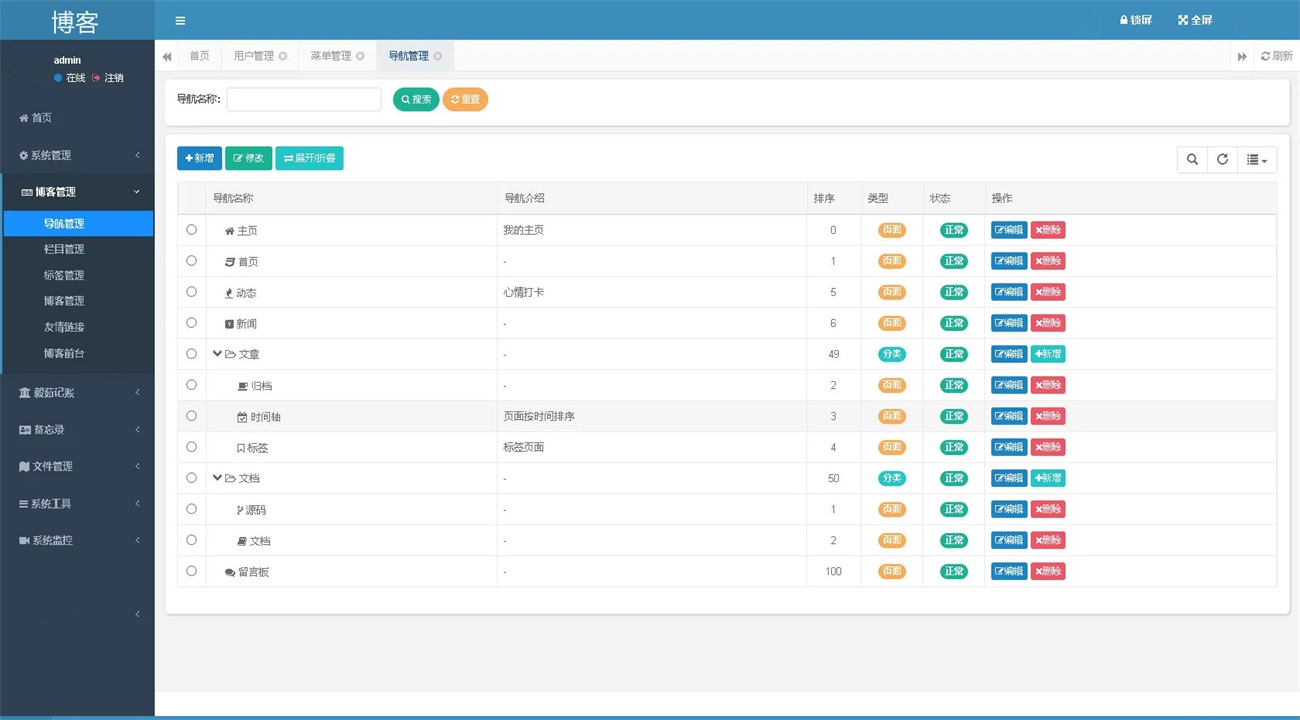Click the hamburger menu toggle icon
The height and width of the screenshot is (720, 1300).
point(180,20)
